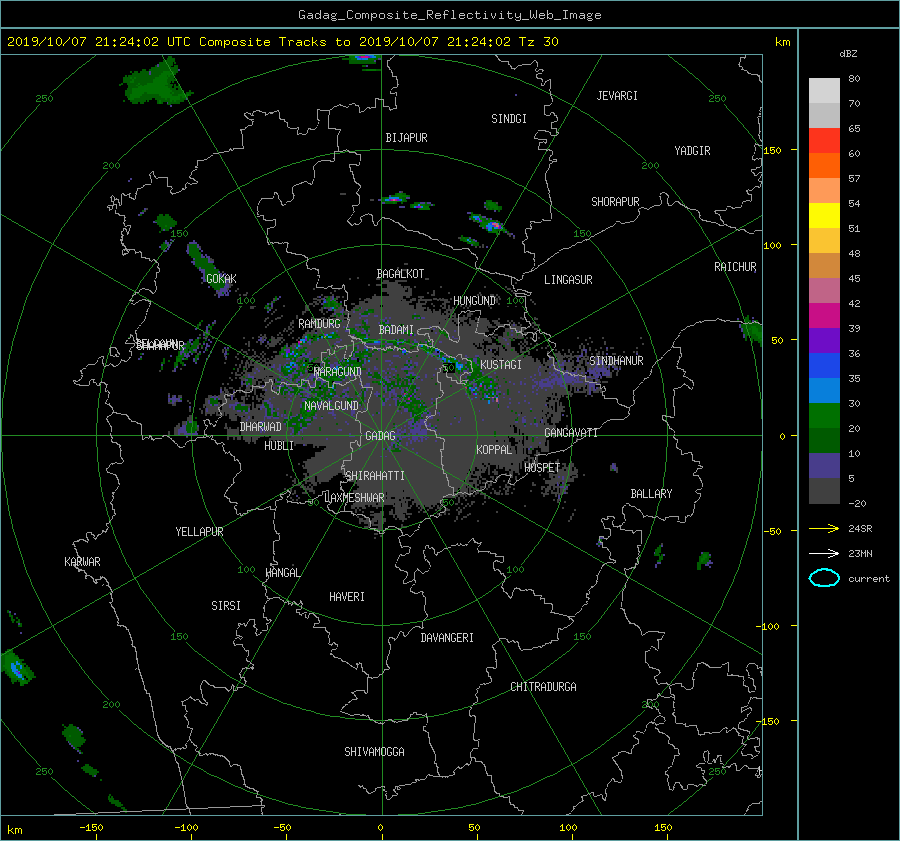Screen dimensions: 900x841
Task: Click the GANGAVATI label
Action: (571, 433)
